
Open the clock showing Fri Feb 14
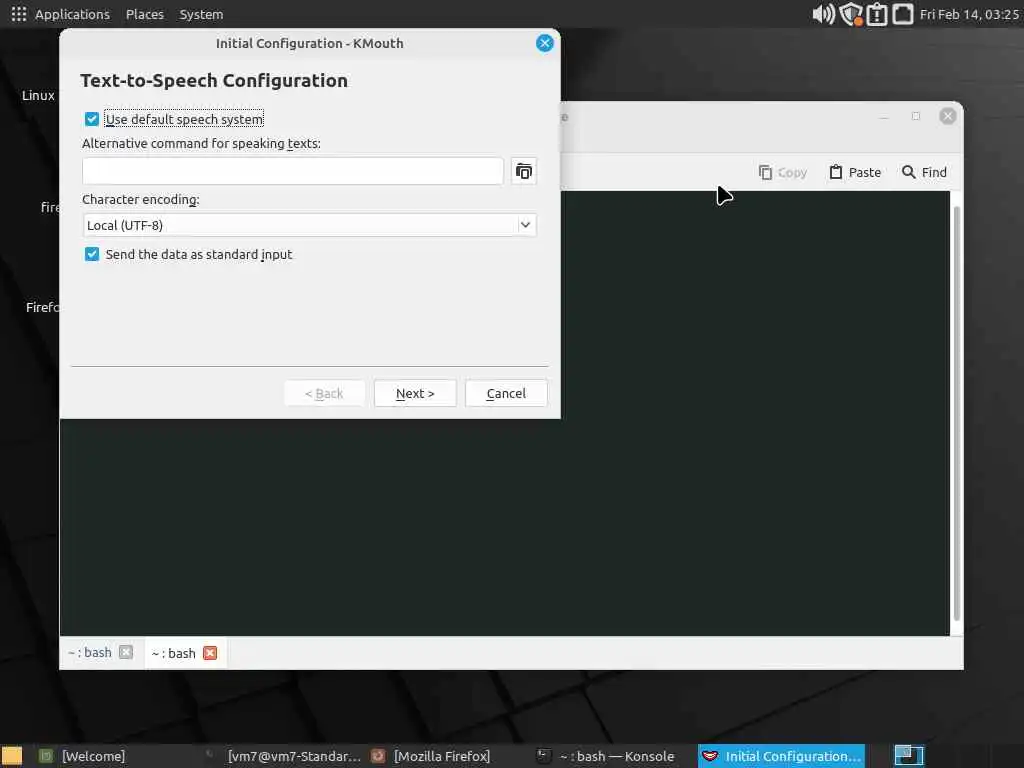coord(969,14)
